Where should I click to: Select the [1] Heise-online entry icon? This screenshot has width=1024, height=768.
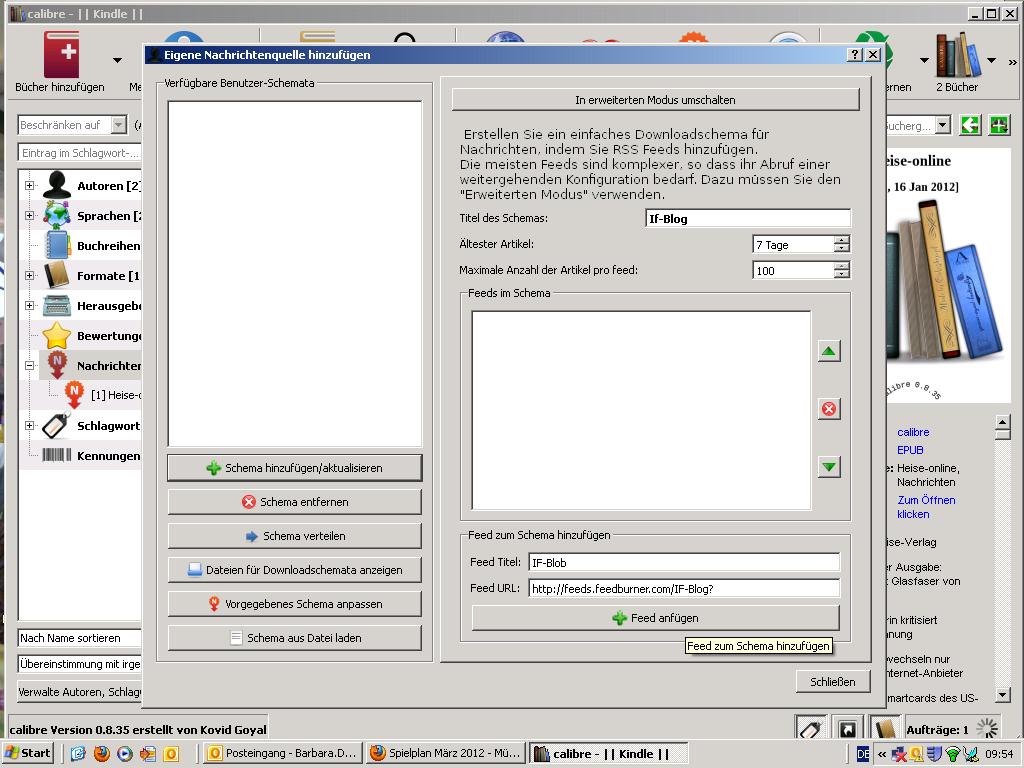coord(74,395)
